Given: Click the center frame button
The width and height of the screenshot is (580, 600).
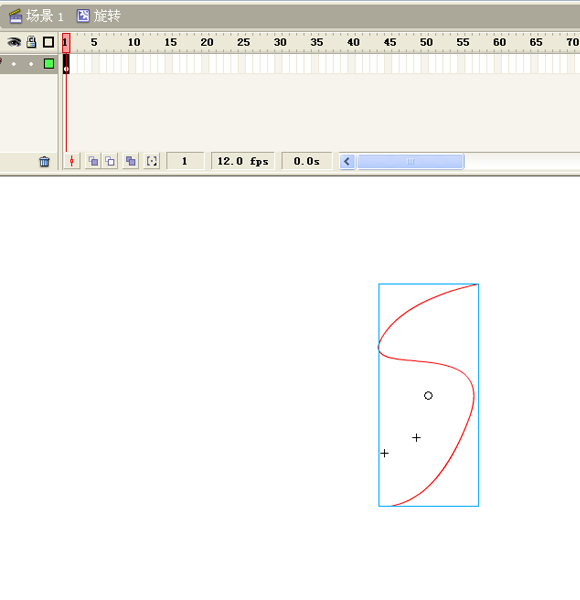Looking at the screenshot, I should coord(72,161).
